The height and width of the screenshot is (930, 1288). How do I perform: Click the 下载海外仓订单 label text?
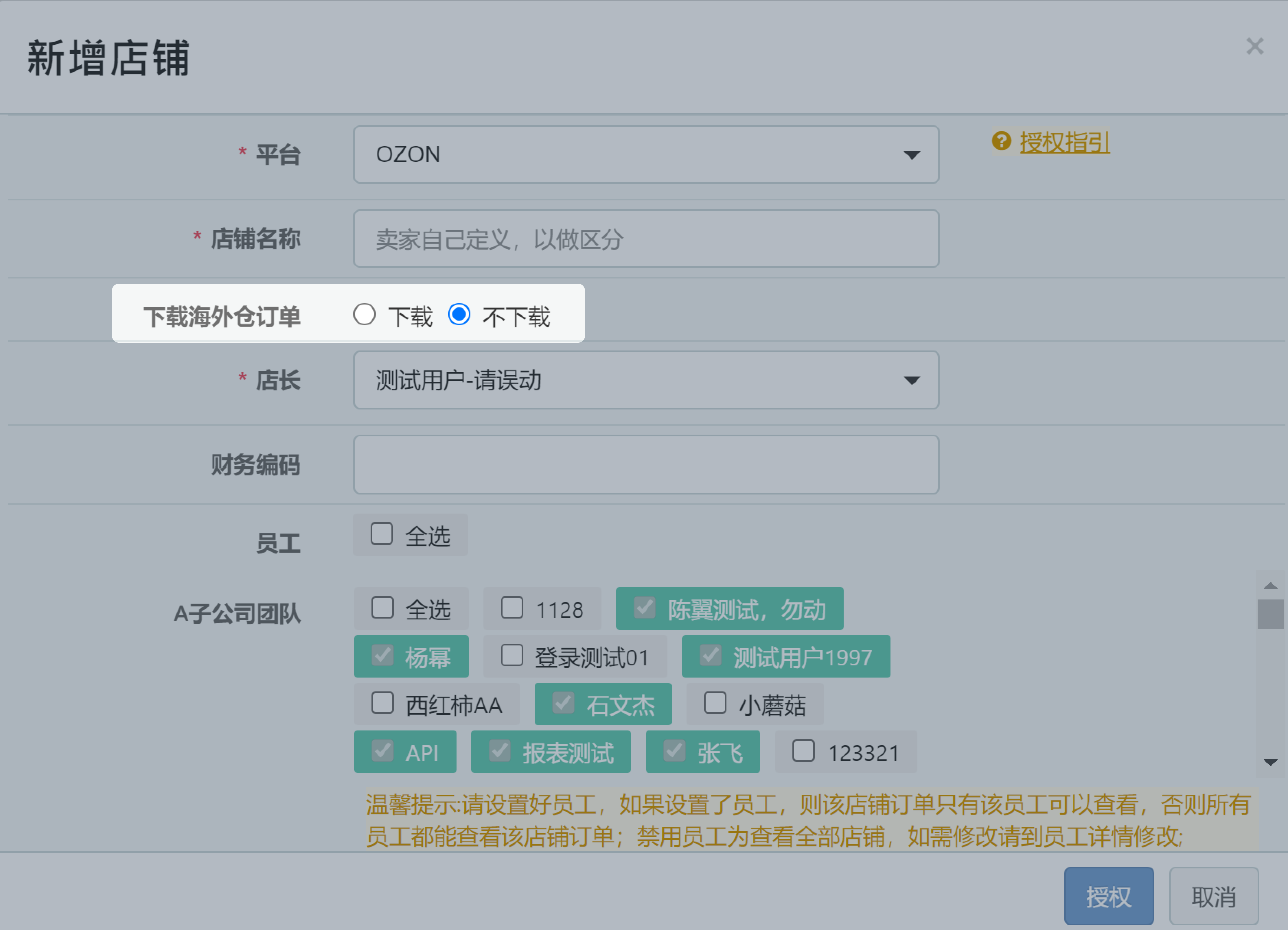(x=222, y=316)
